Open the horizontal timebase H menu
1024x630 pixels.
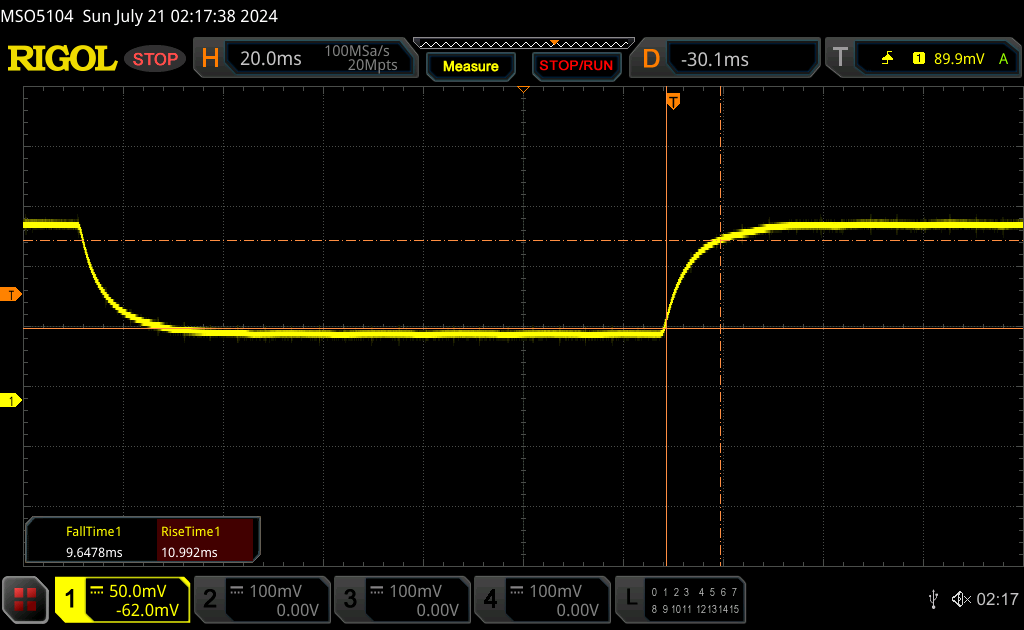tap(210, 59)
